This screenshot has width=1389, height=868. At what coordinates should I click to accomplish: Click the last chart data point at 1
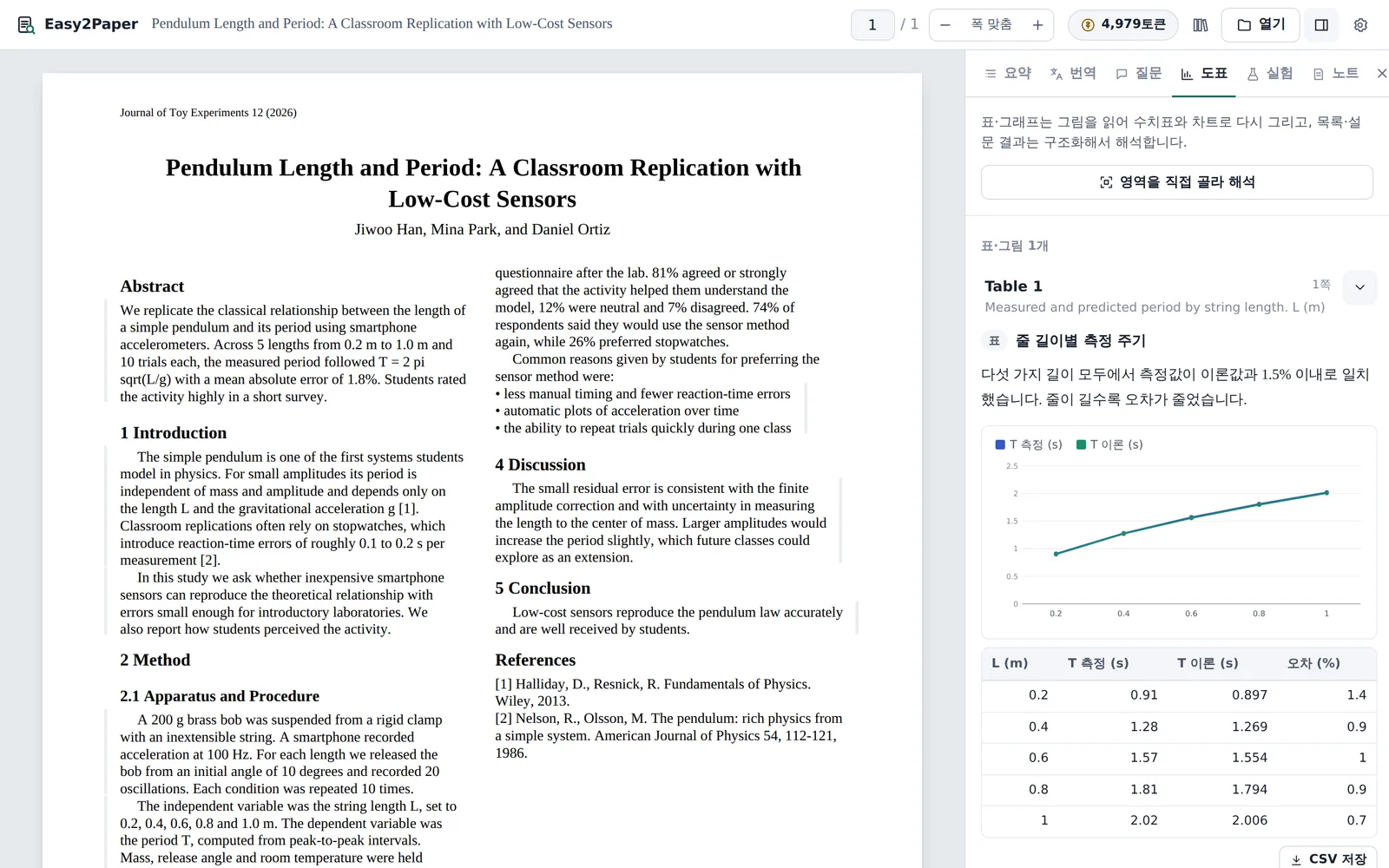coord(1326,493)
